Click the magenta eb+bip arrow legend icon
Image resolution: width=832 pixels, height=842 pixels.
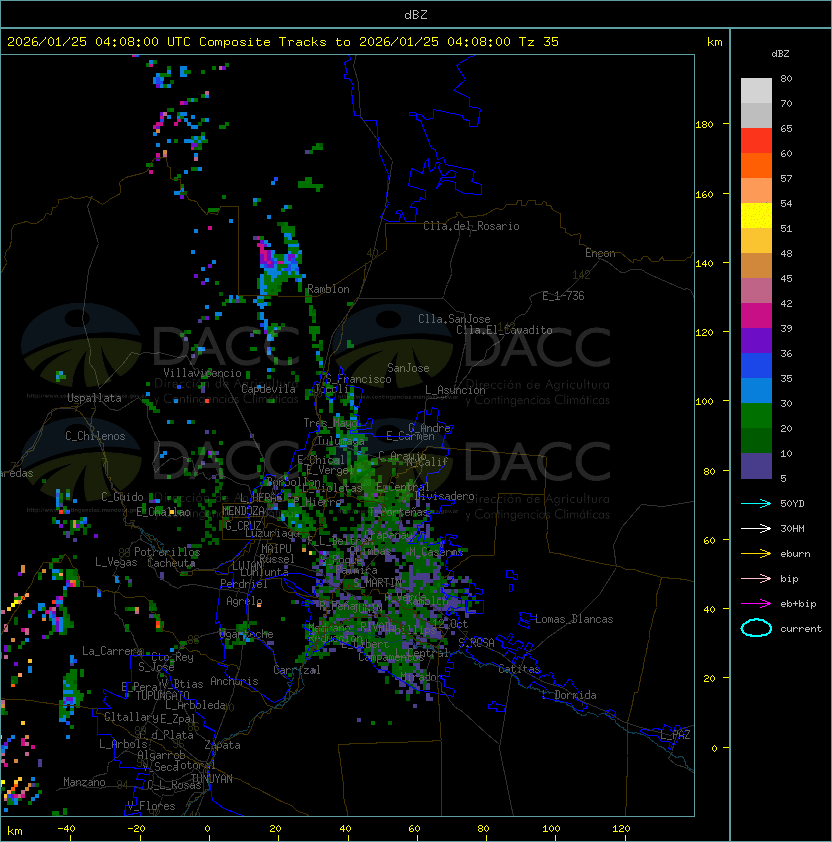coord(756,604)
